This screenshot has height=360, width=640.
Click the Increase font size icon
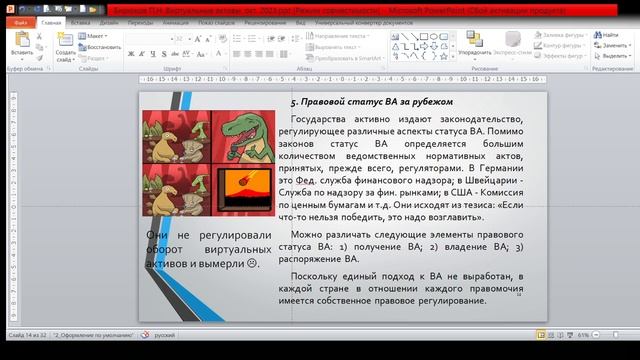coord(198,39)
